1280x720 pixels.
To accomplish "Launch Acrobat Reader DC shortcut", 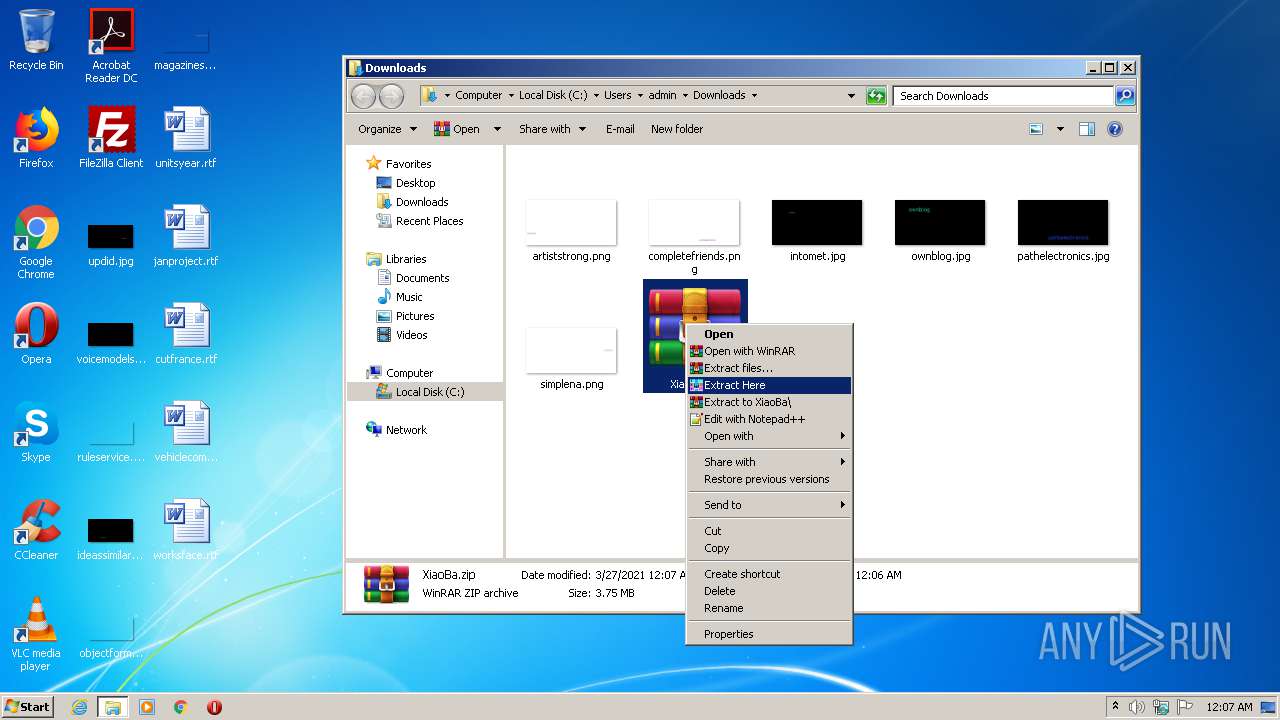I will (111, 46).
